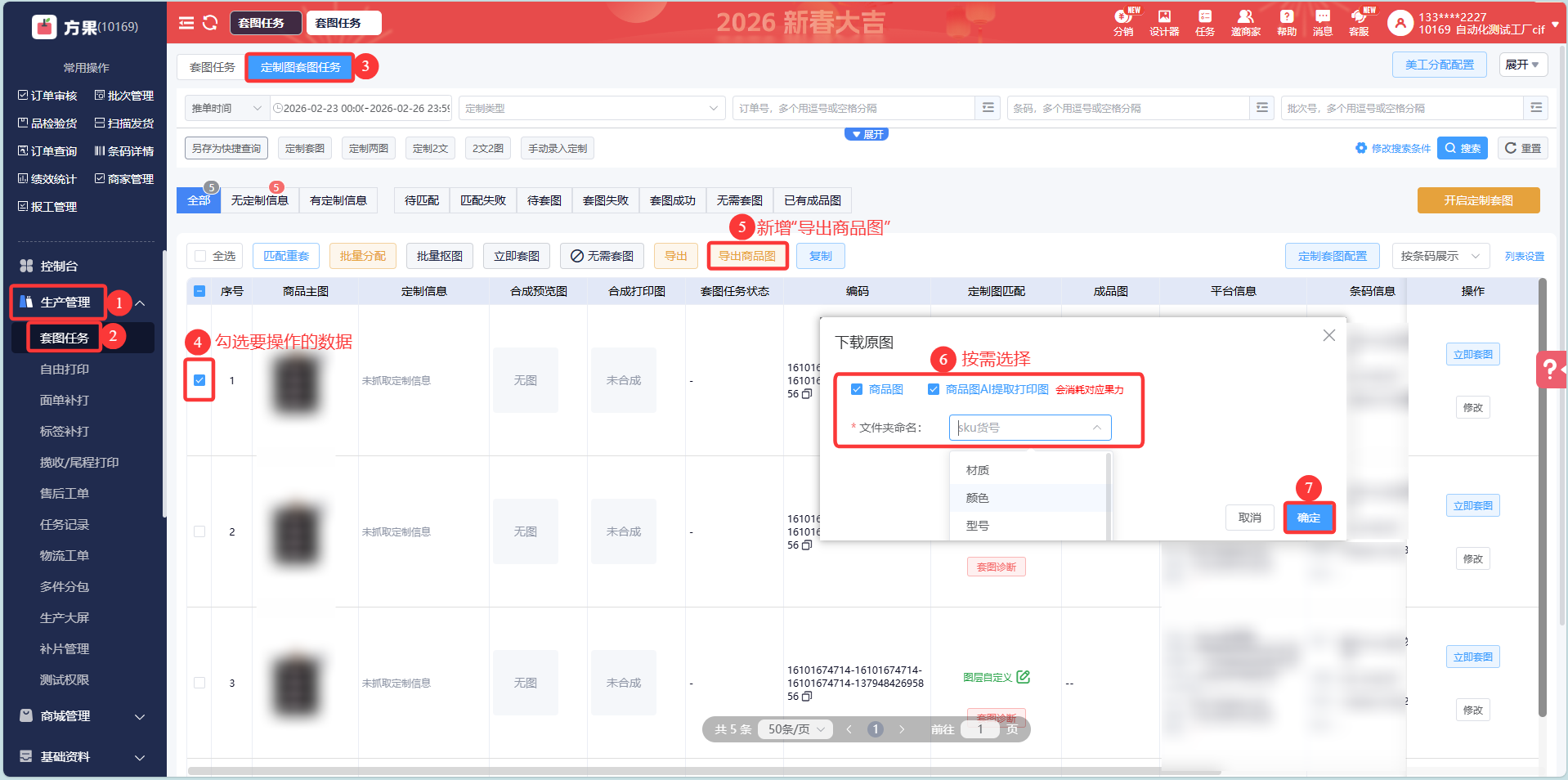Click 取消 in the dialog
The image size is (1568, 780).
(x=1250, y=518)
